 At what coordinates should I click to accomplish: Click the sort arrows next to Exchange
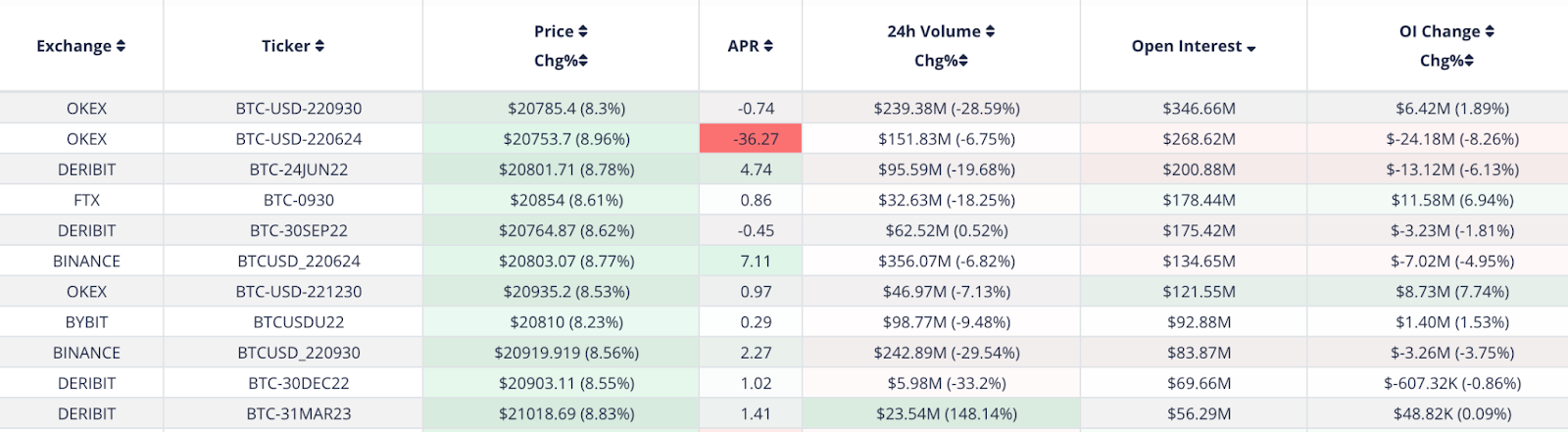(x=121, y=46)
